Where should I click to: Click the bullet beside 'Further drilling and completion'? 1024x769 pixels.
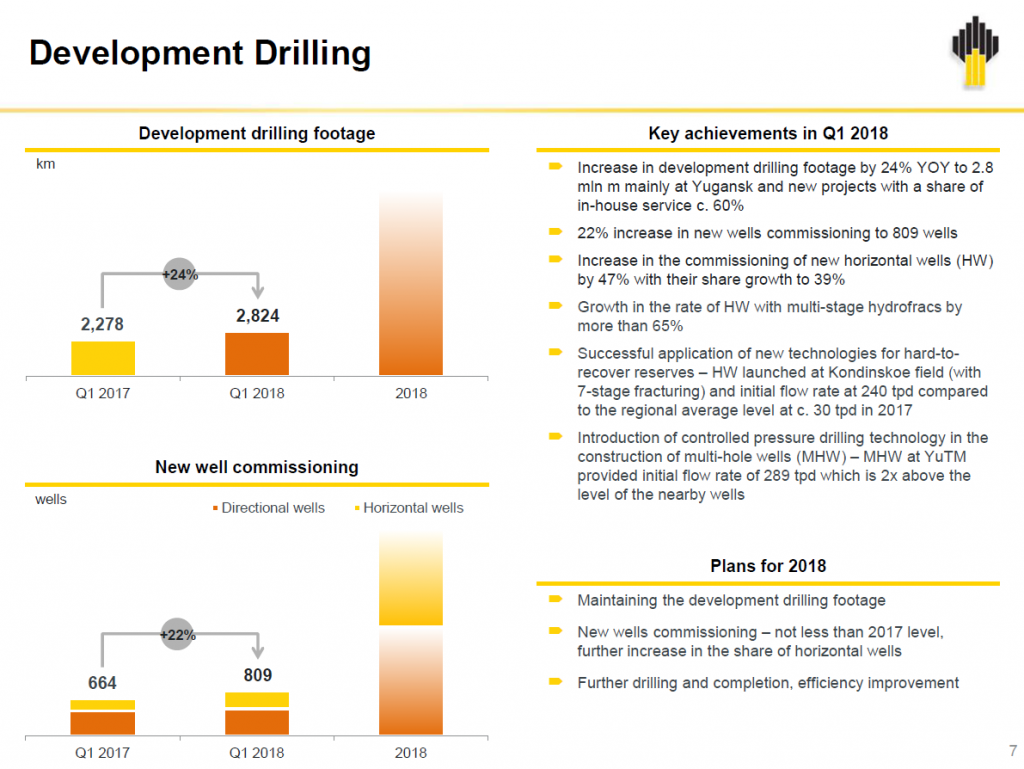tap(554, 682)
